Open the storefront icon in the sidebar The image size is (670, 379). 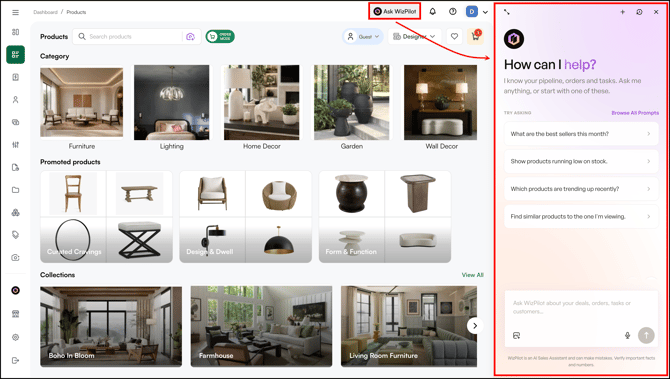15,314
